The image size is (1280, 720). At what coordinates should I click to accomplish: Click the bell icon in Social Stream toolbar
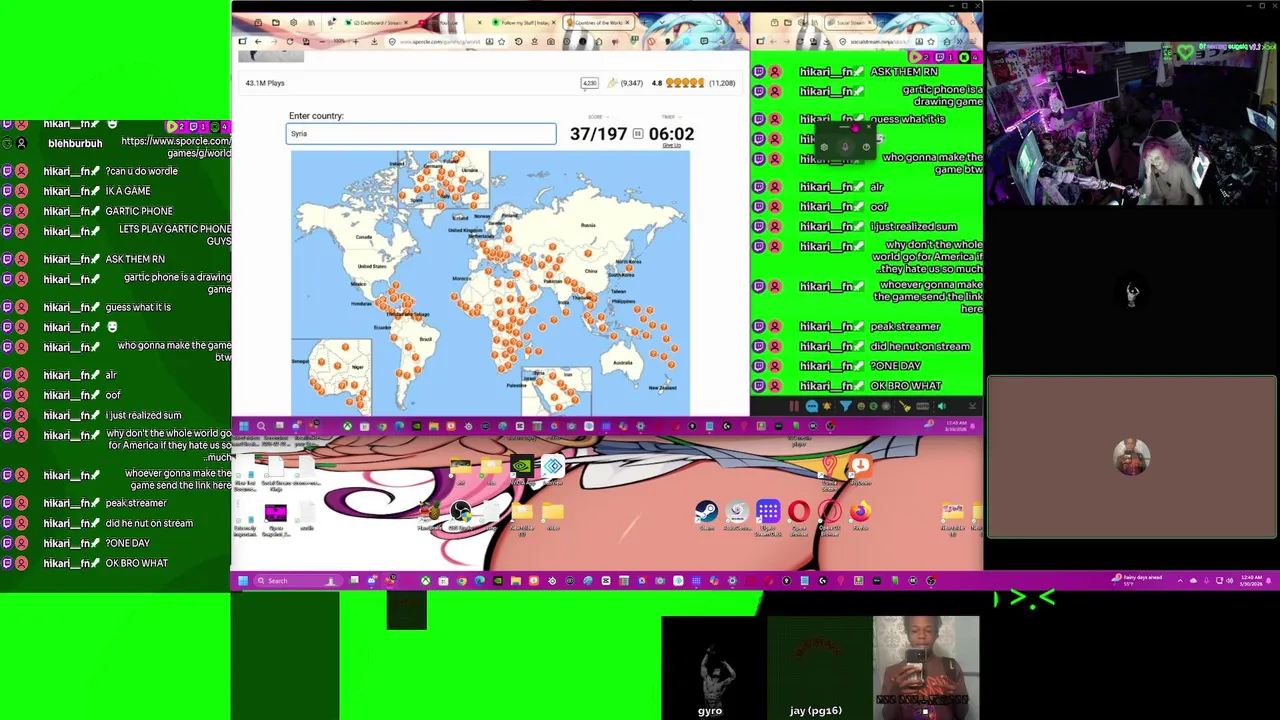[x=829, y=407]
